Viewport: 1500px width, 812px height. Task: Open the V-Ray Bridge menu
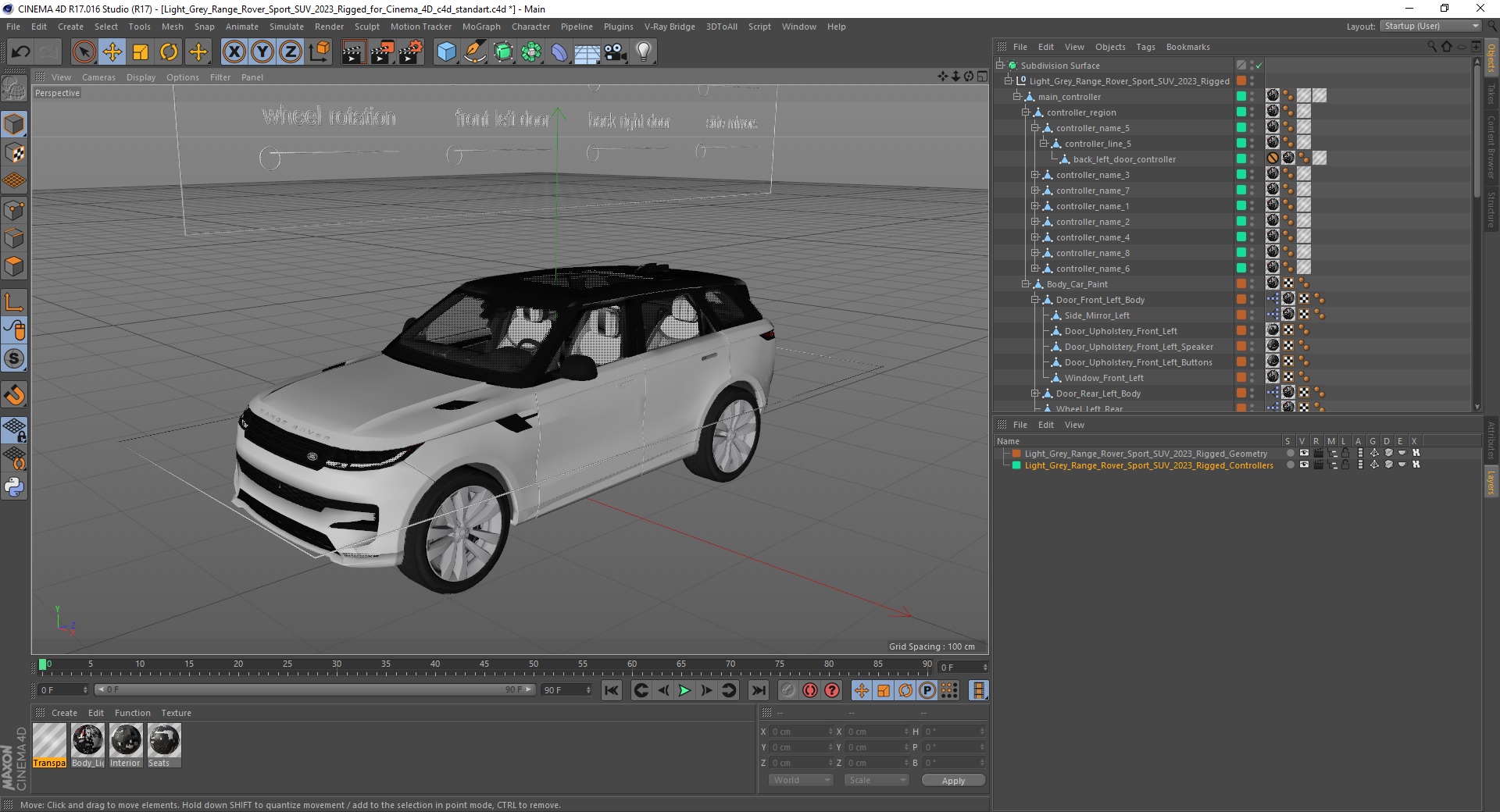[670, 27]
